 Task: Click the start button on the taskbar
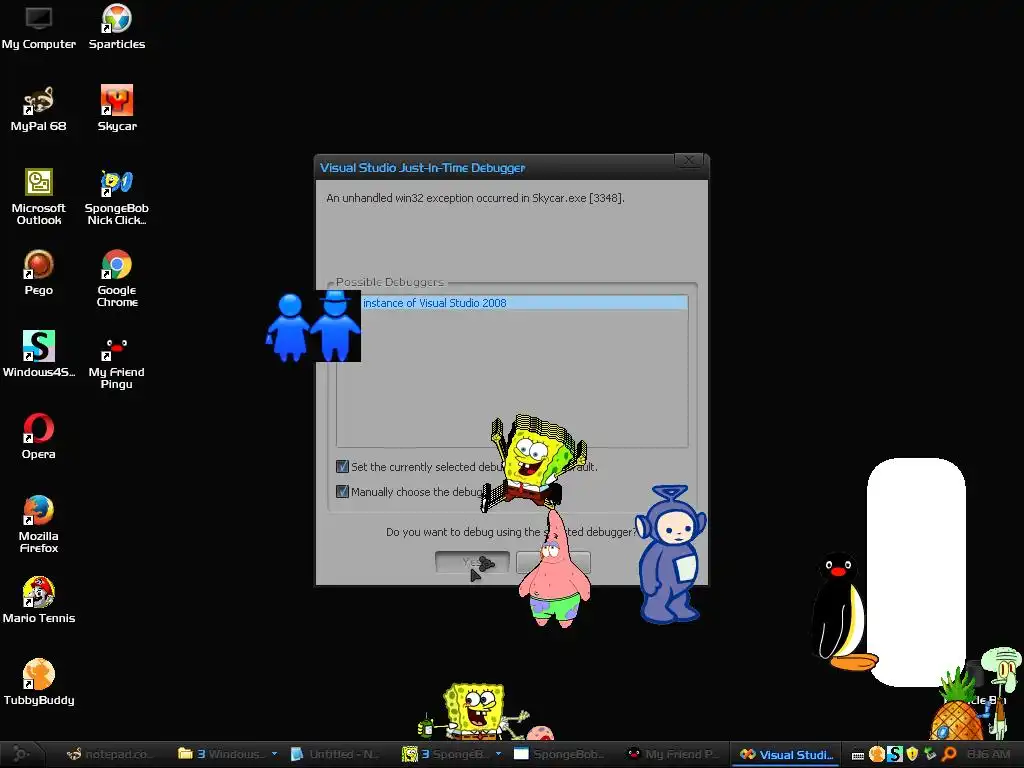pos(21,754)
